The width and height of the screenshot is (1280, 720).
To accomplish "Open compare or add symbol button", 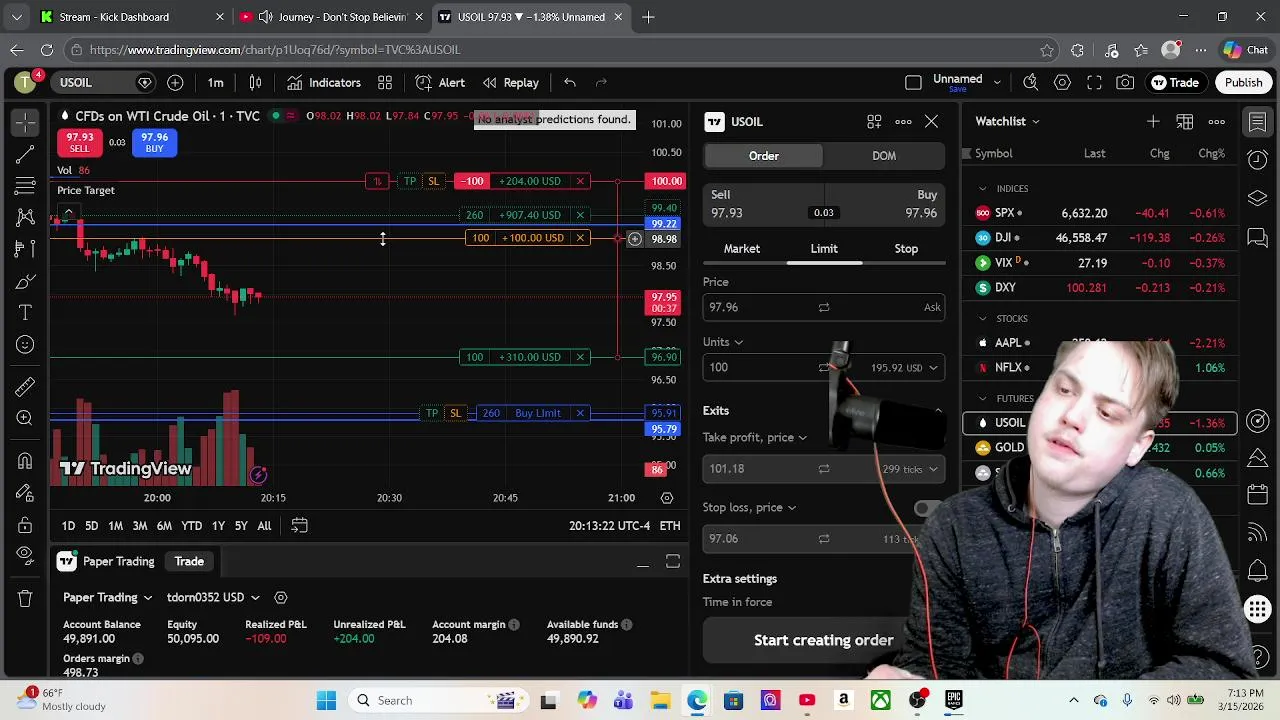I will tap(175, 83).
